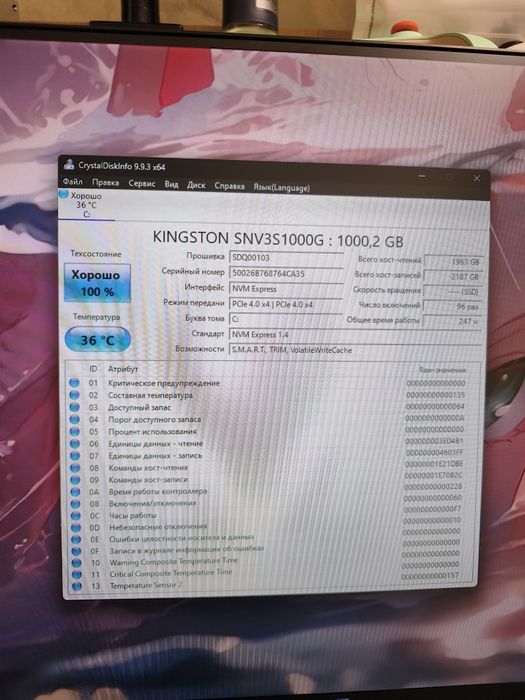
Task: Click status icon of Порог доступного запаса row
Action: [x=75, y=419]
